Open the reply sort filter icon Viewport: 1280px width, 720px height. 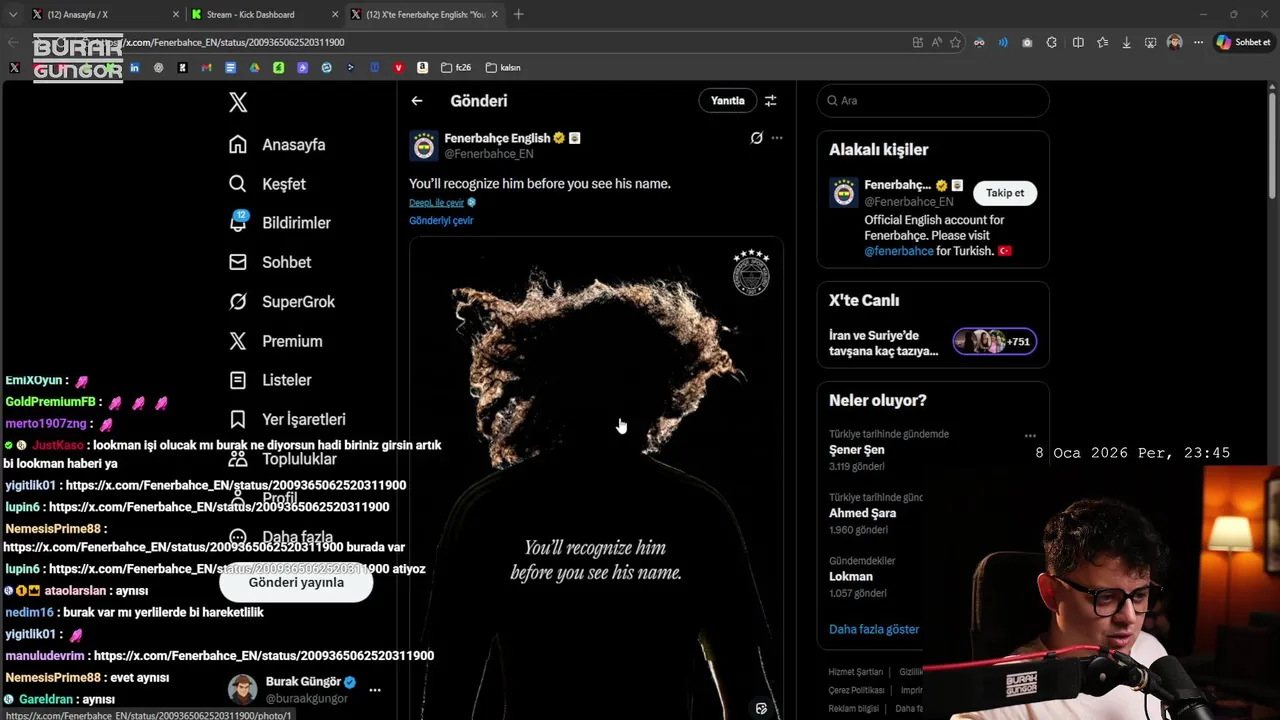[x=770, y=101]
